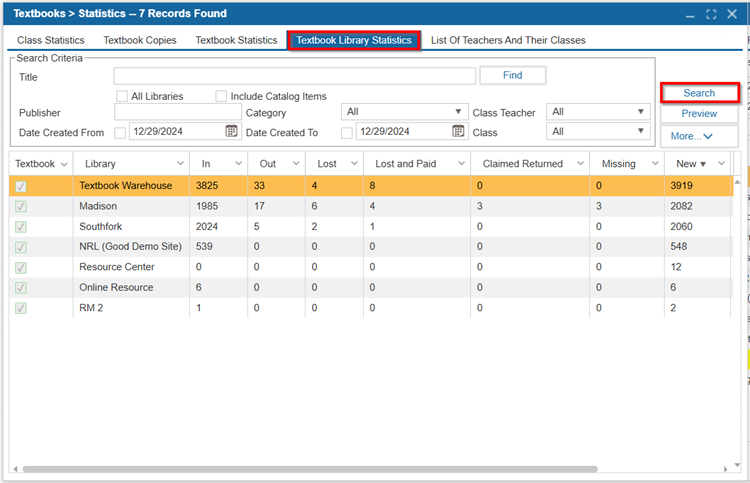The image size is (750, 483).
Task: Click the 3825 In value cell
Action: point(218,186)
